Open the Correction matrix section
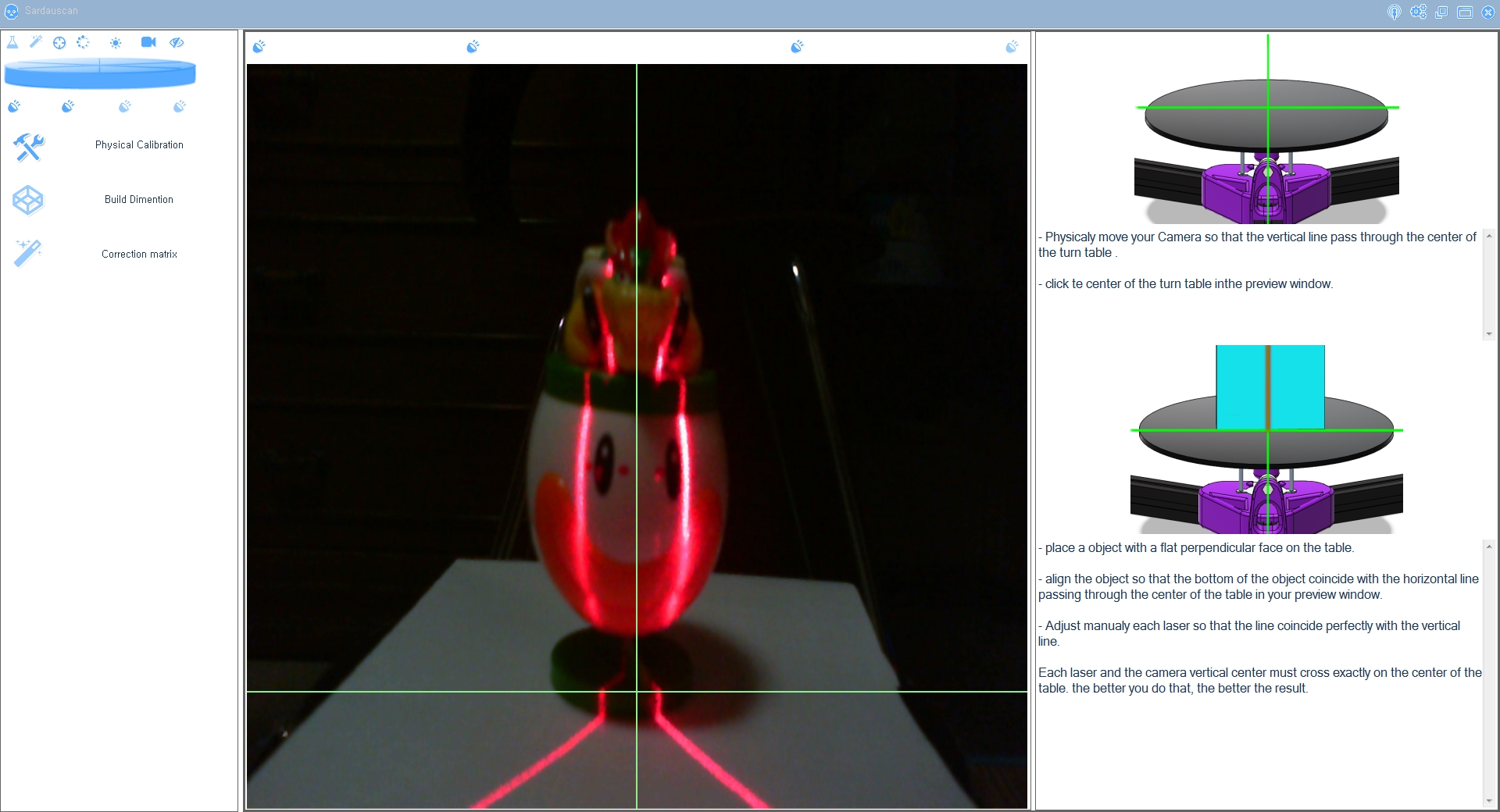The width and height of the screenshot is (1500, 812). pos(139,255)
